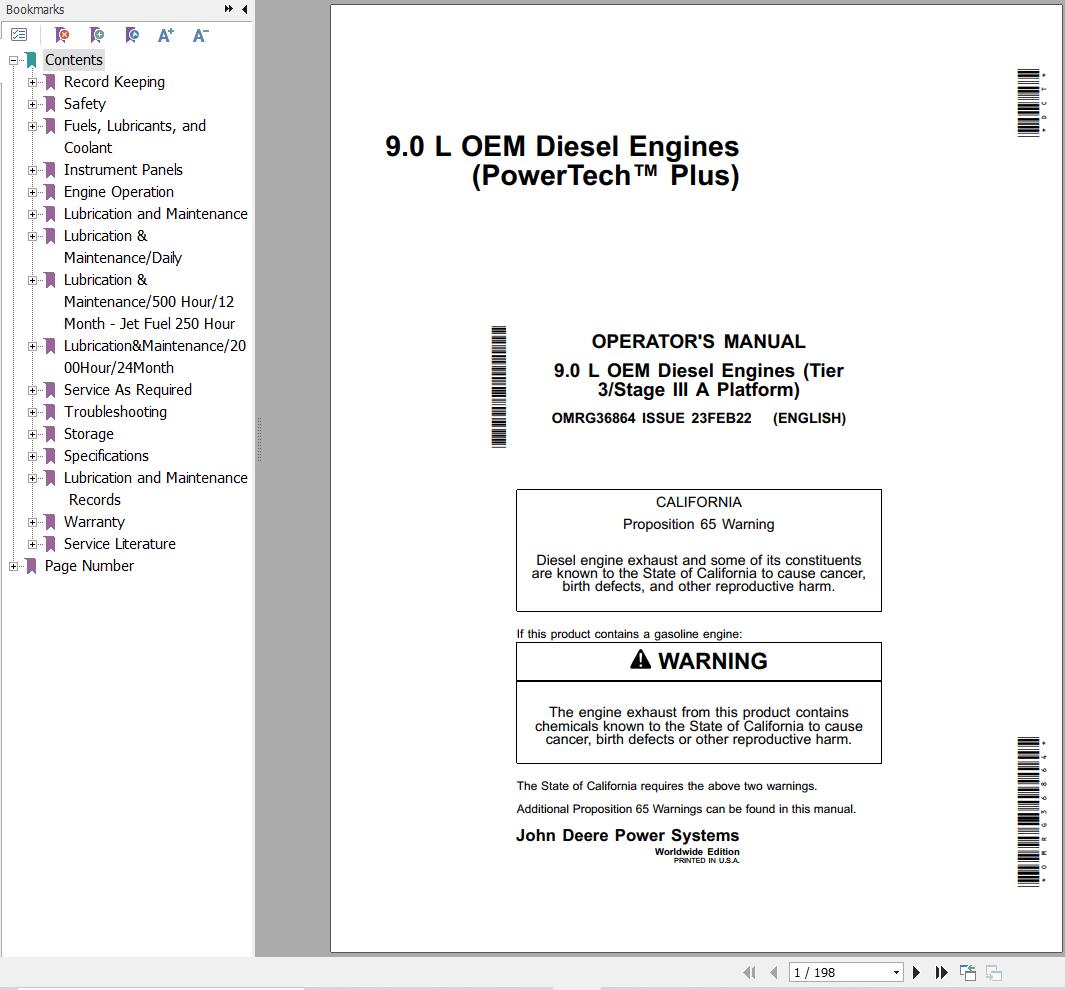Viewport: 1065px width, 990px height.
Task: Open Fuels, Lubricants, and Coolant bookmark
Action: pos(134,136)
